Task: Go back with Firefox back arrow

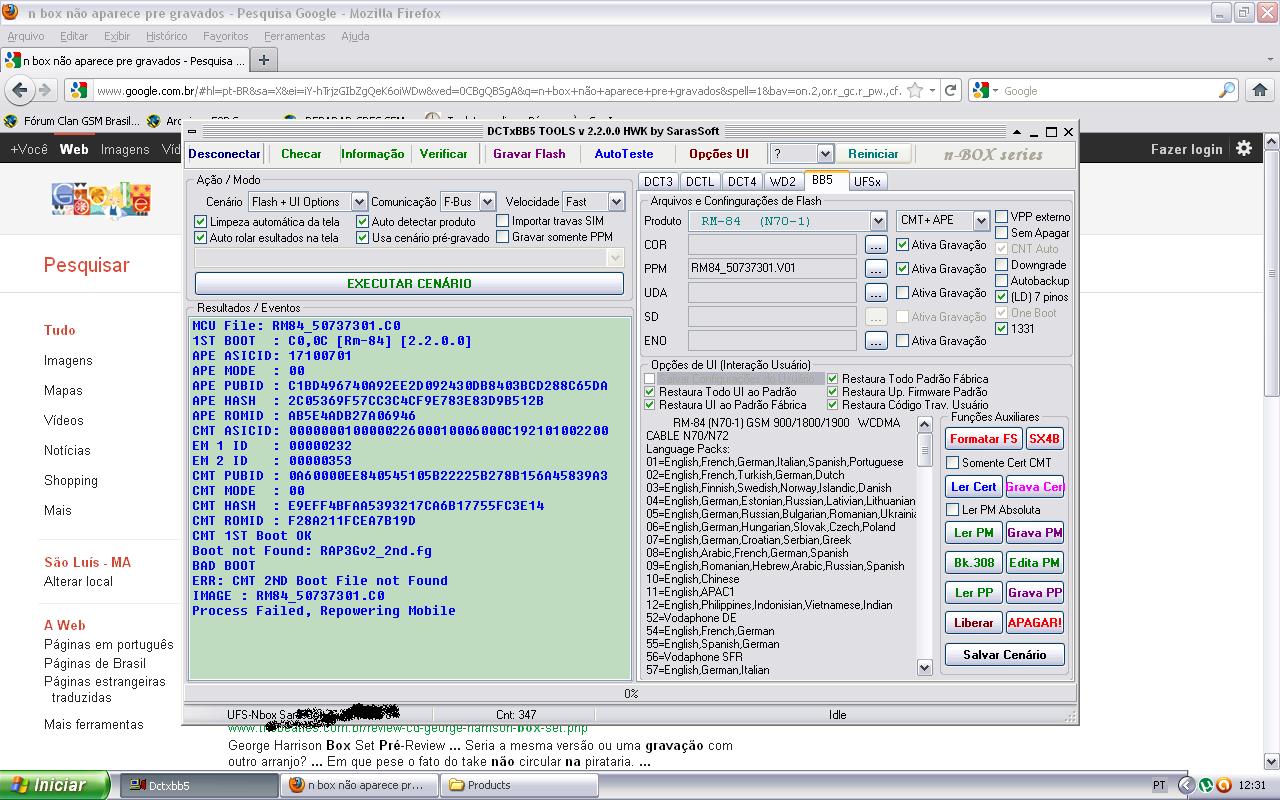Action: [x=19, y=90]
